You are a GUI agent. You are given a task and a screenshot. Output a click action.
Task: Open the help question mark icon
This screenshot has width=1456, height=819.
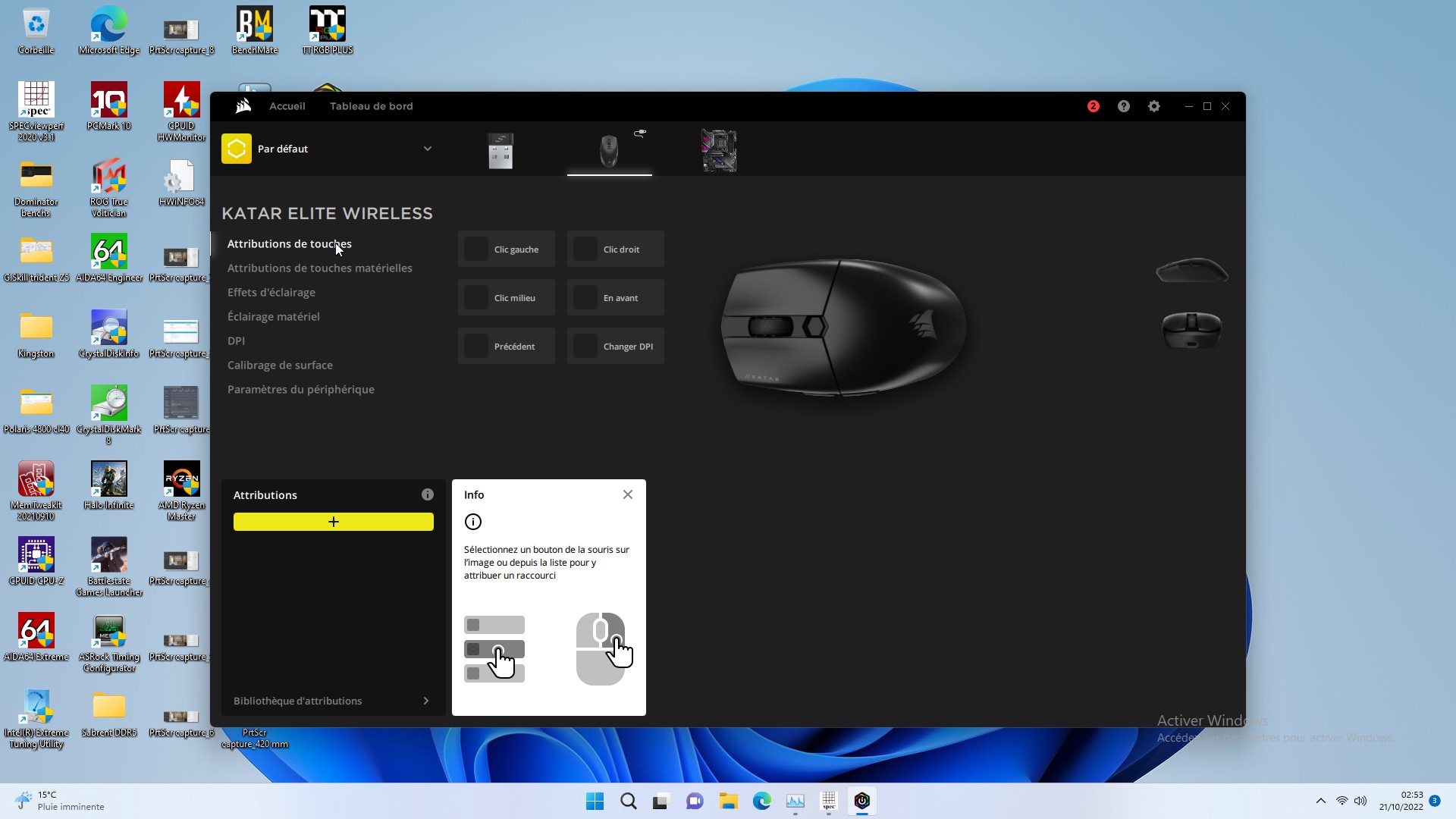coord(1124,106)
